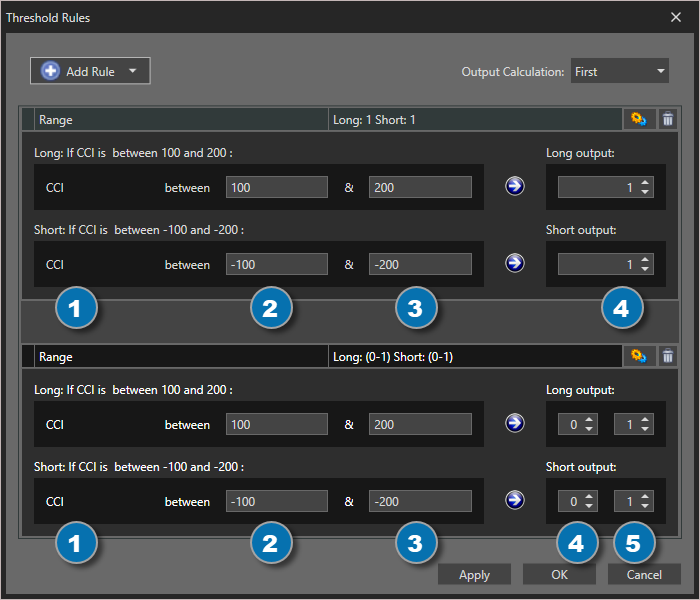Click the Cancel button
The width and height of the screenshot is (700, 600).
[644, 574]
